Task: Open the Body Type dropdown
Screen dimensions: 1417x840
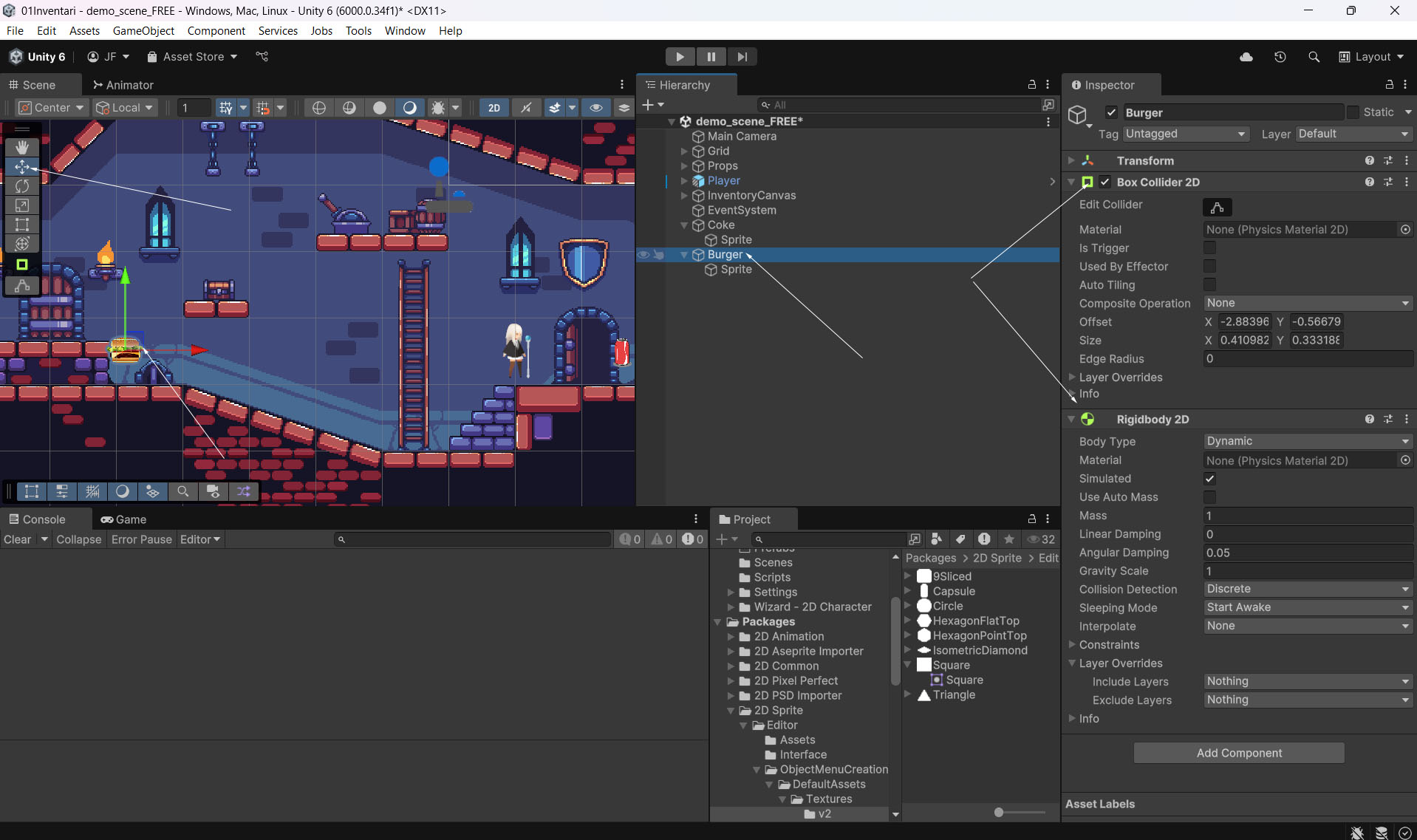Action: coord(1307,441)
